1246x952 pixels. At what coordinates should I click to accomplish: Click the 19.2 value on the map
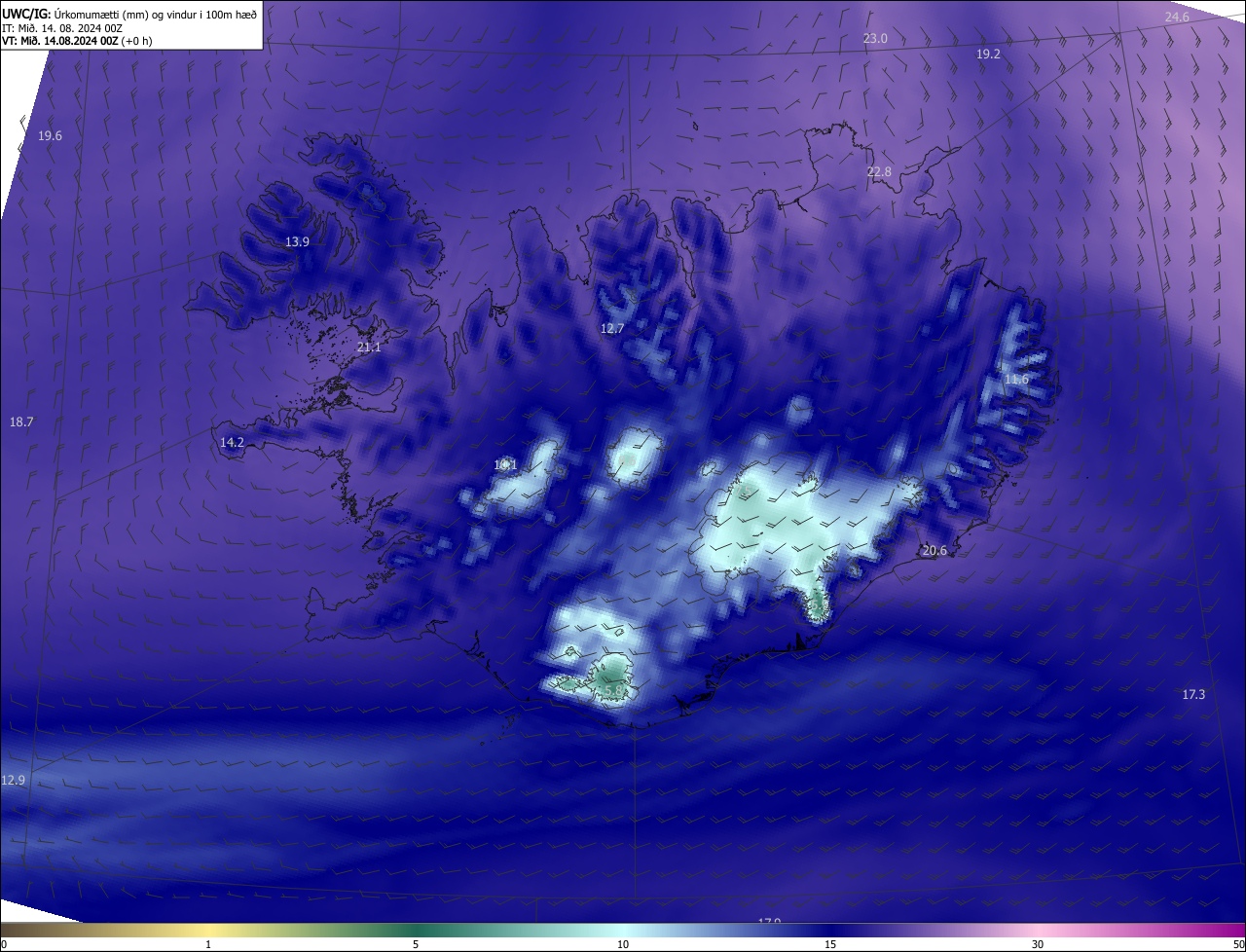[x=988, y=55]
